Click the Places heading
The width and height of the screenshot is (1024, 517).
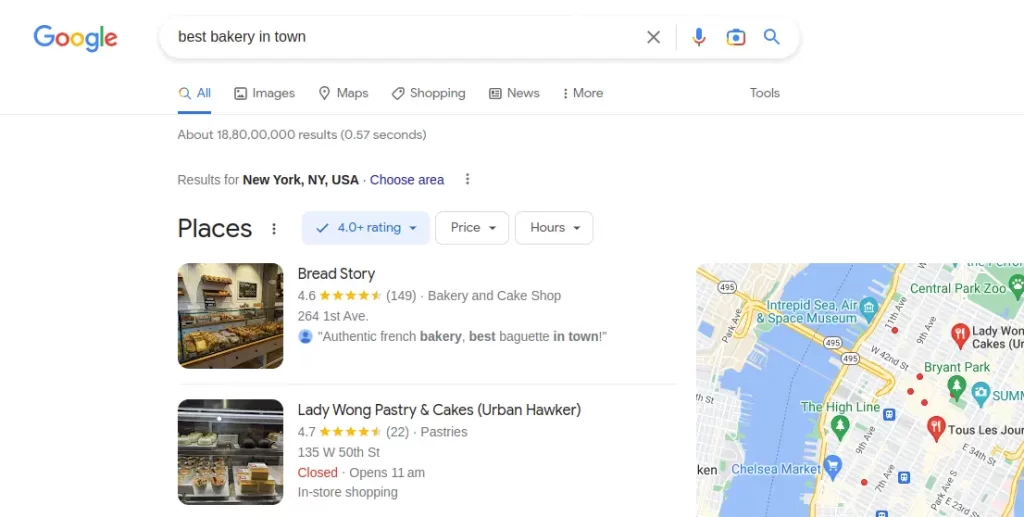click(x=214, y=228)
